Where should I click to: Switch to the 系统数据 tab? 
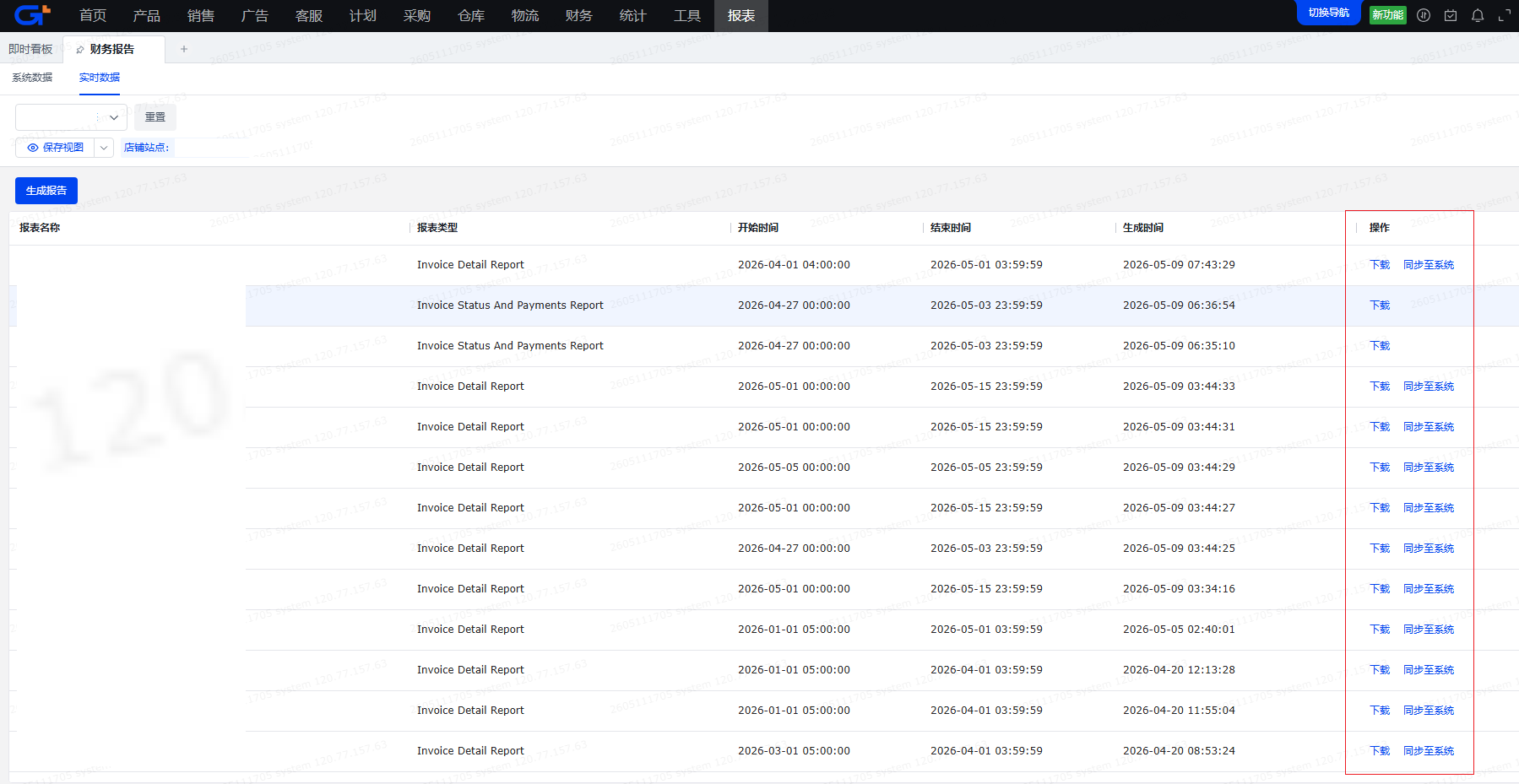click(32, 78)
